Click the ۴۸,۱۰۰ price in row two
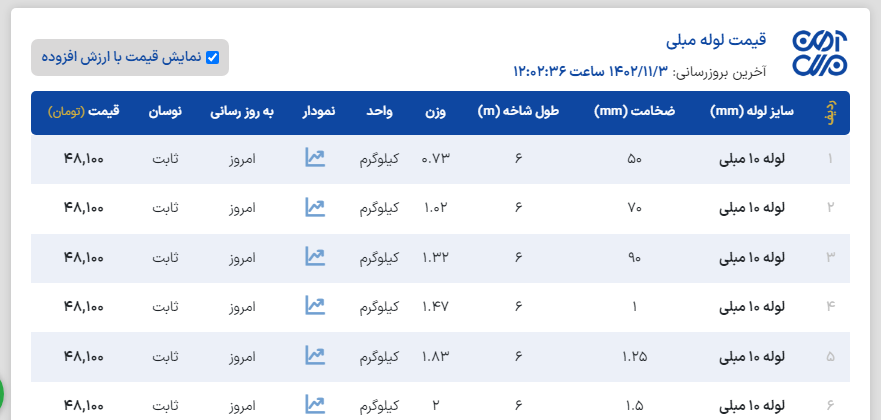This screenshot has height=420, width=881. (83, 207)
